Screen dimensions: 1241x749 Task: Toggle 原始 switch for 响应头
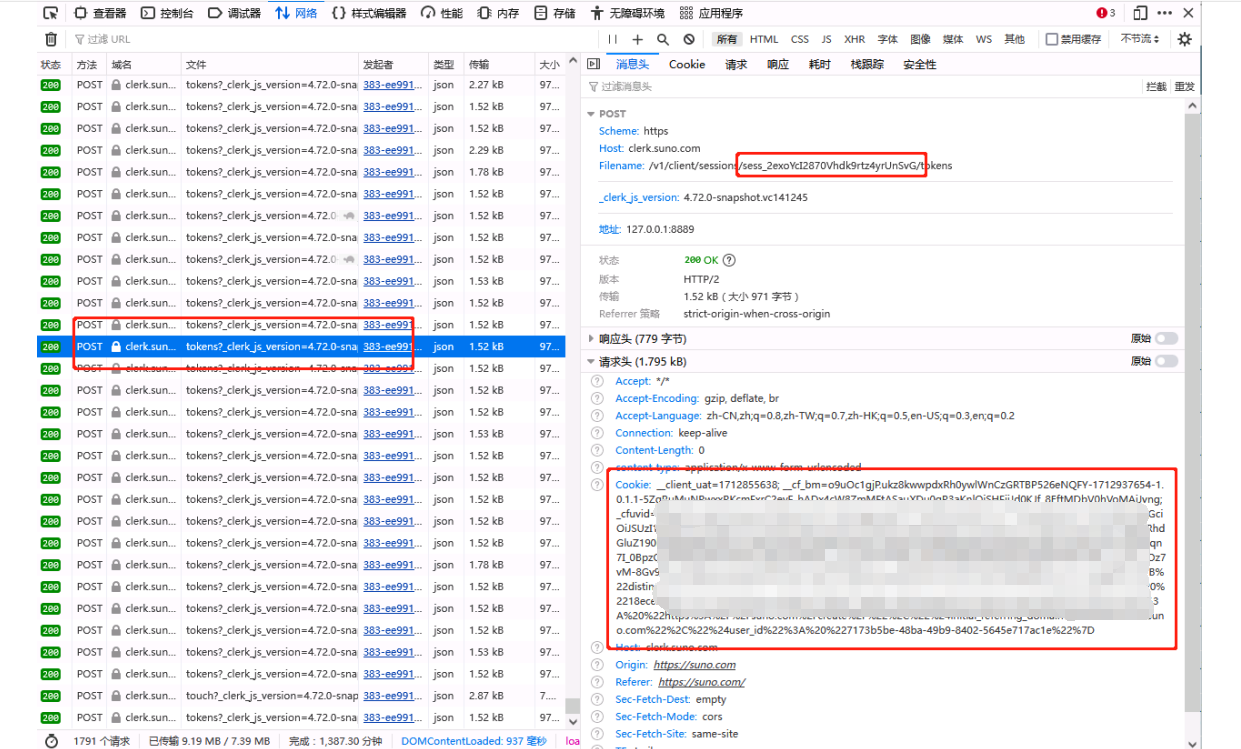pos(1166,339)
